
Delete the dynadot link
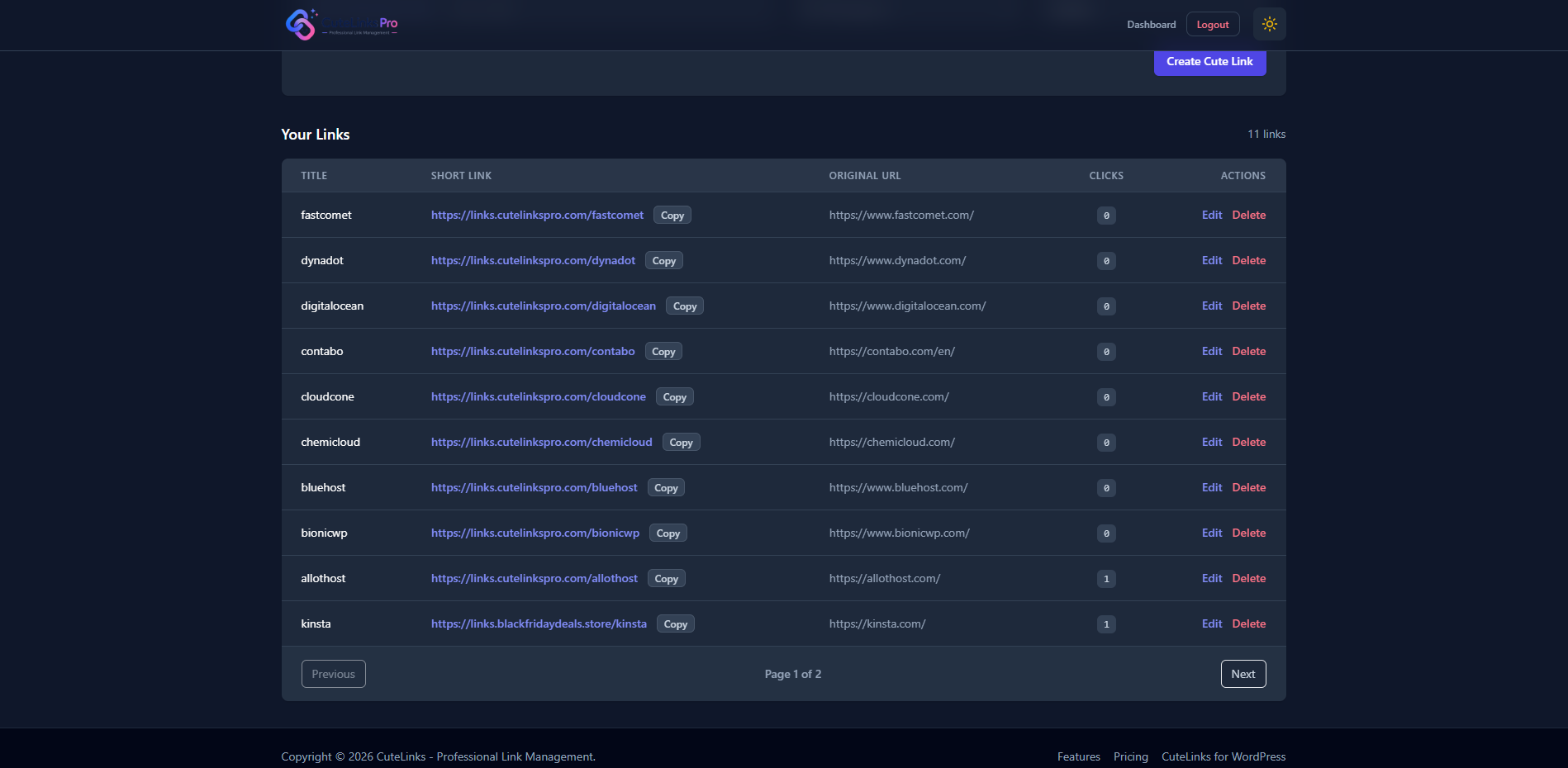(1249, 260)
